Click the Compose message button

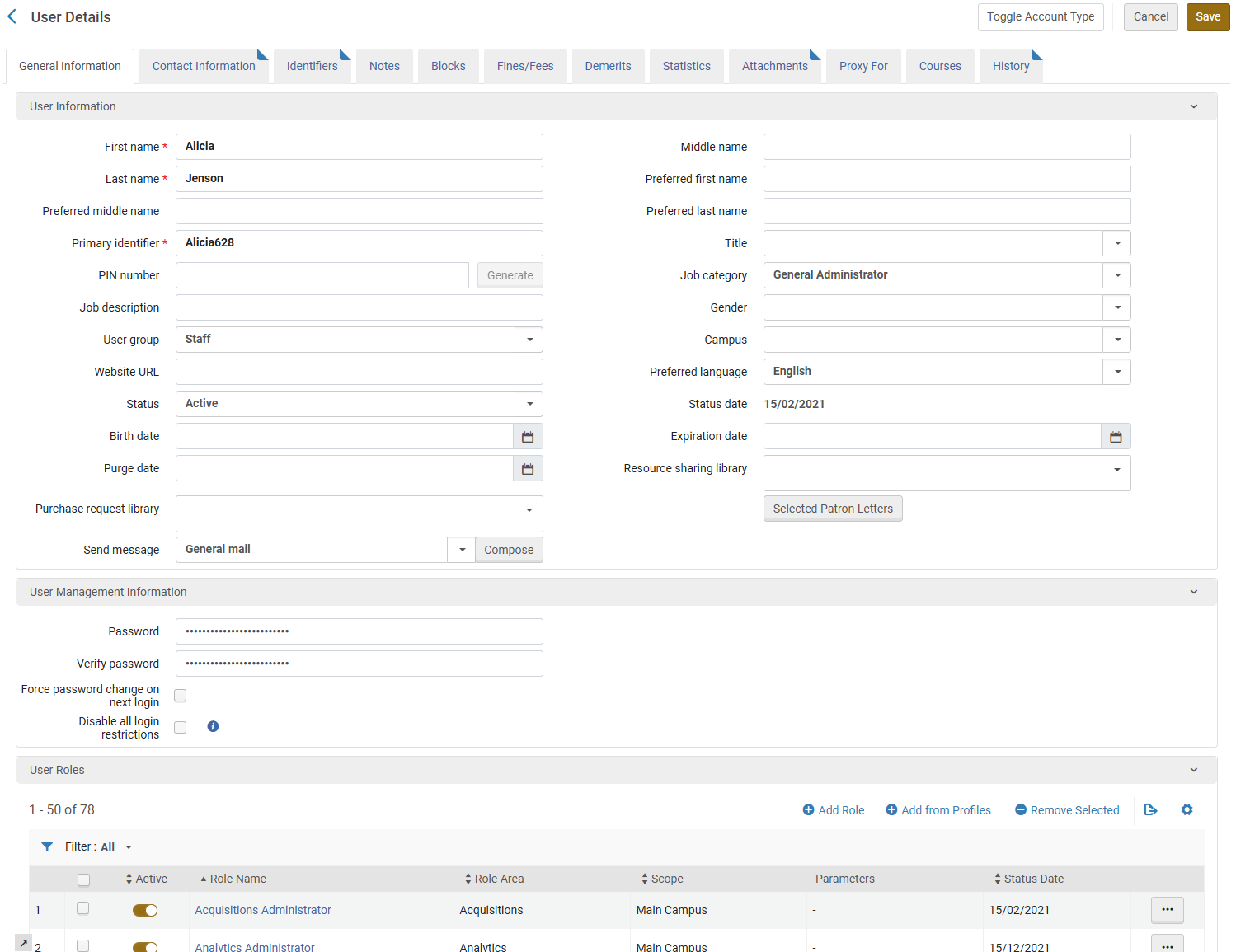tap(509, 550)
